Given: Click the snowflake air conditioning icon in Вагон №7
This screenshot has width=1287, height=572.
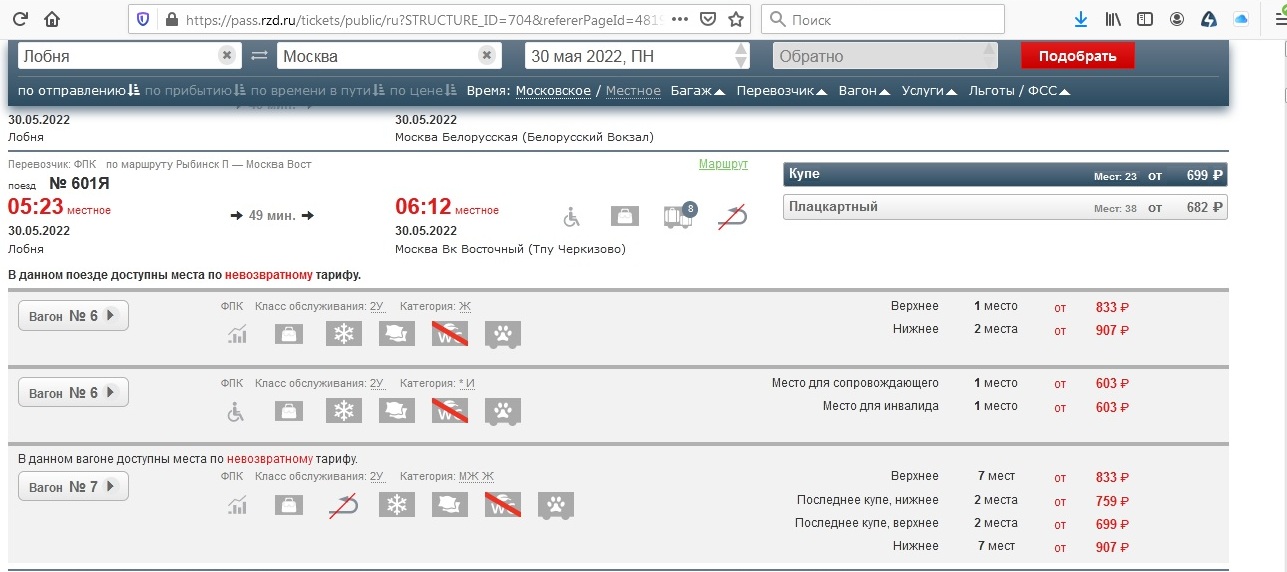Looking at the screenshot, I should (397, 505).
